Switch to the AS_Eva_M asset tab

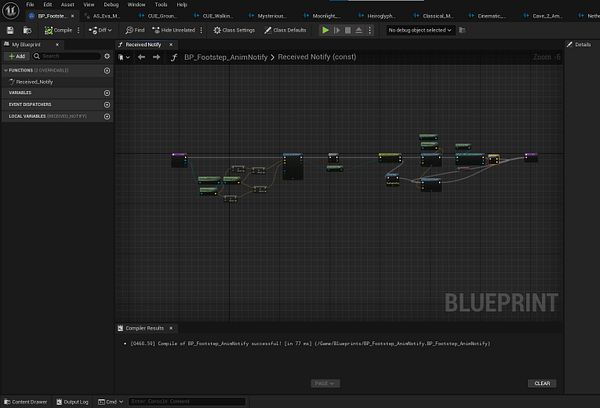[x=106, y=16]
